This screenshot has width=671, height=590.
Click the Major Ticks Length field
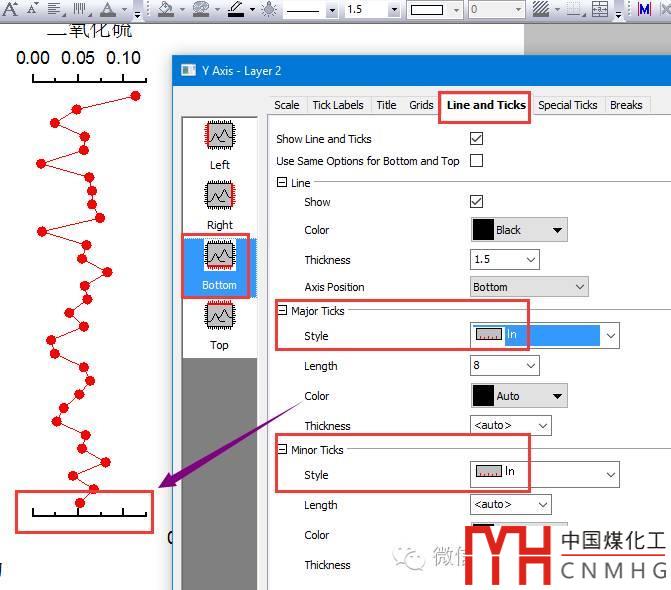504,366
